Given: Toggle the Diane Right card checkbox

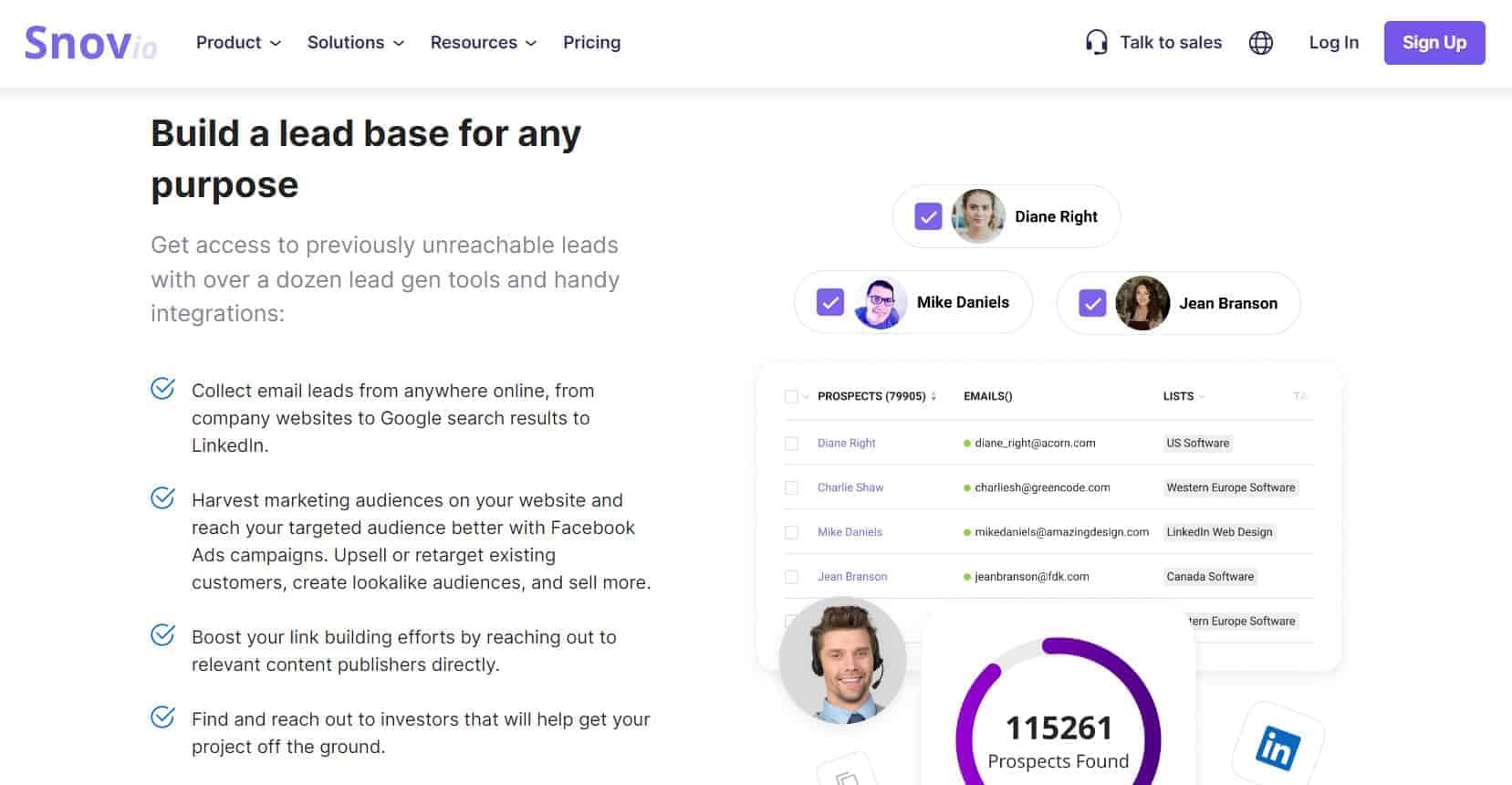Looking at the screenshot, I should (x=928, y=216).
